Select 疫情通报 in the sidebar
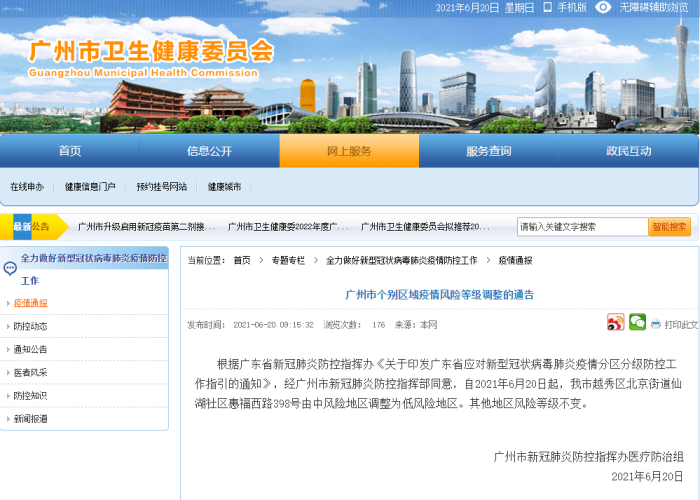 (30, 303)
